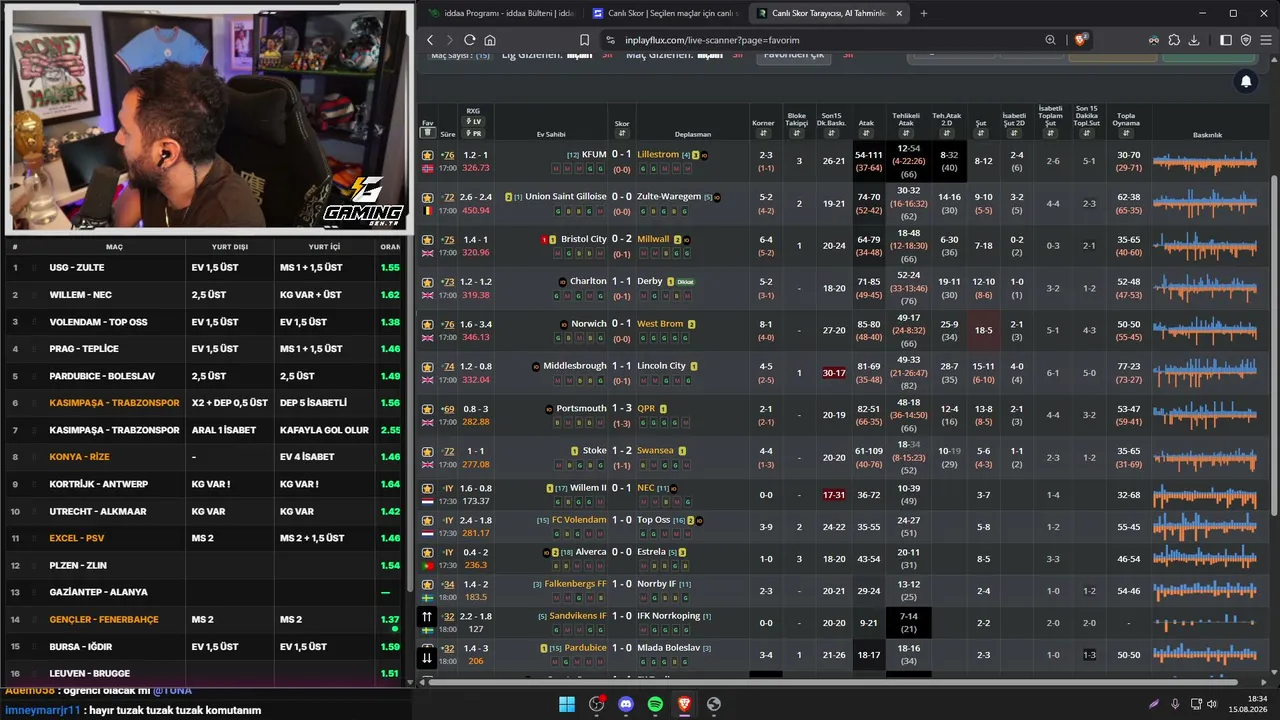Image resolution: width=1280 pixels, height=720 pixels.
Task: Sort by the Topla Oynama column
Action: coord(1127,134)
